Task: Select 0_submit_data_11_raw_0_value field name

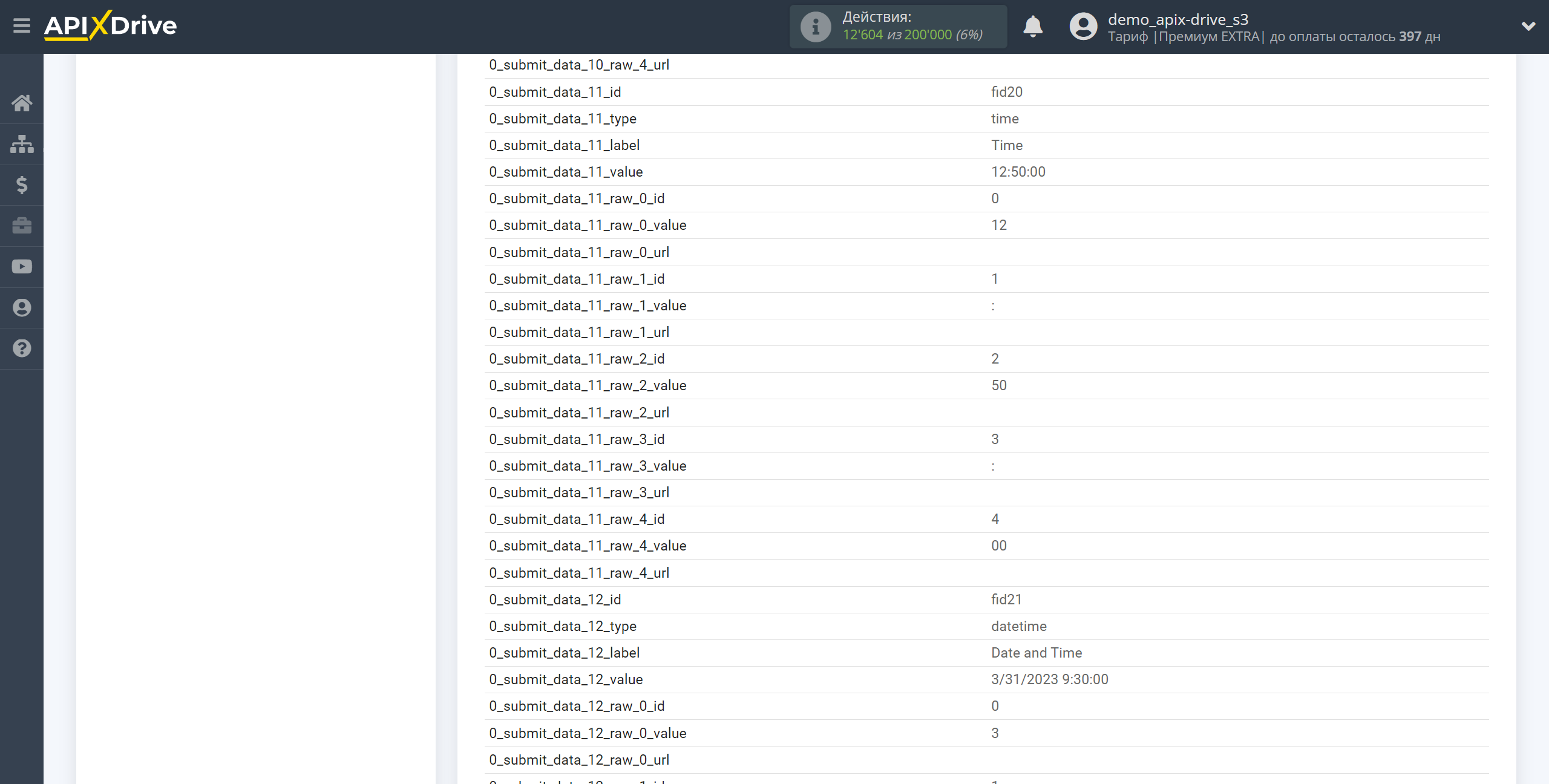Action: point(588,225)
